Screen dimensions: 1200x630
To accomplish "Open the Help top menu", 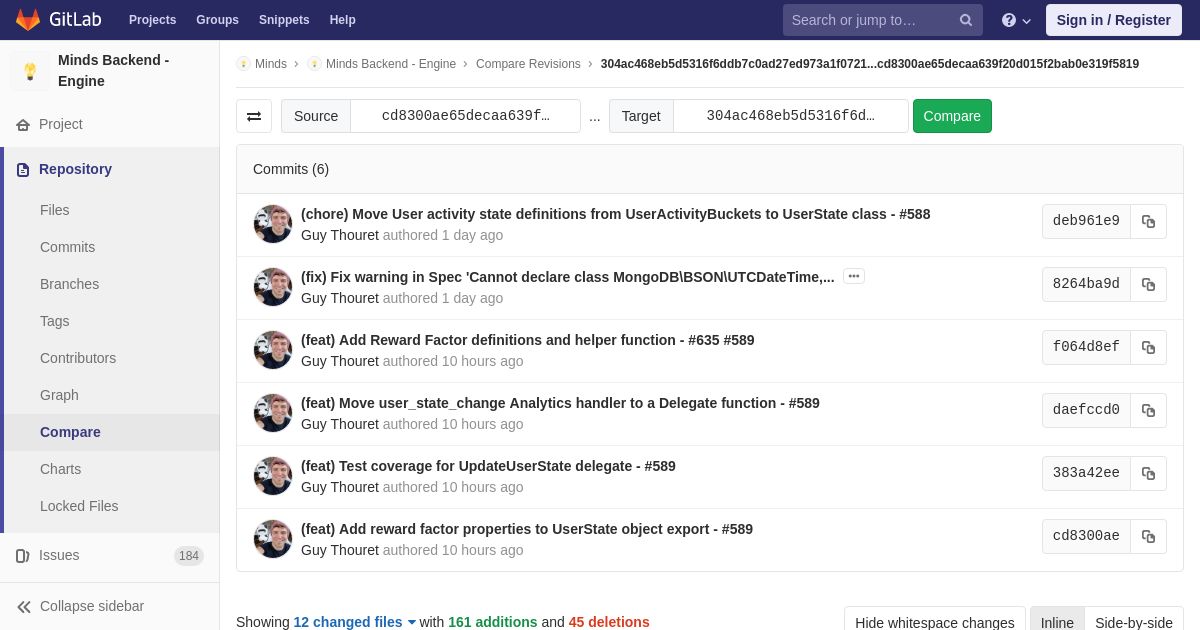I will [x=343, y=20].
